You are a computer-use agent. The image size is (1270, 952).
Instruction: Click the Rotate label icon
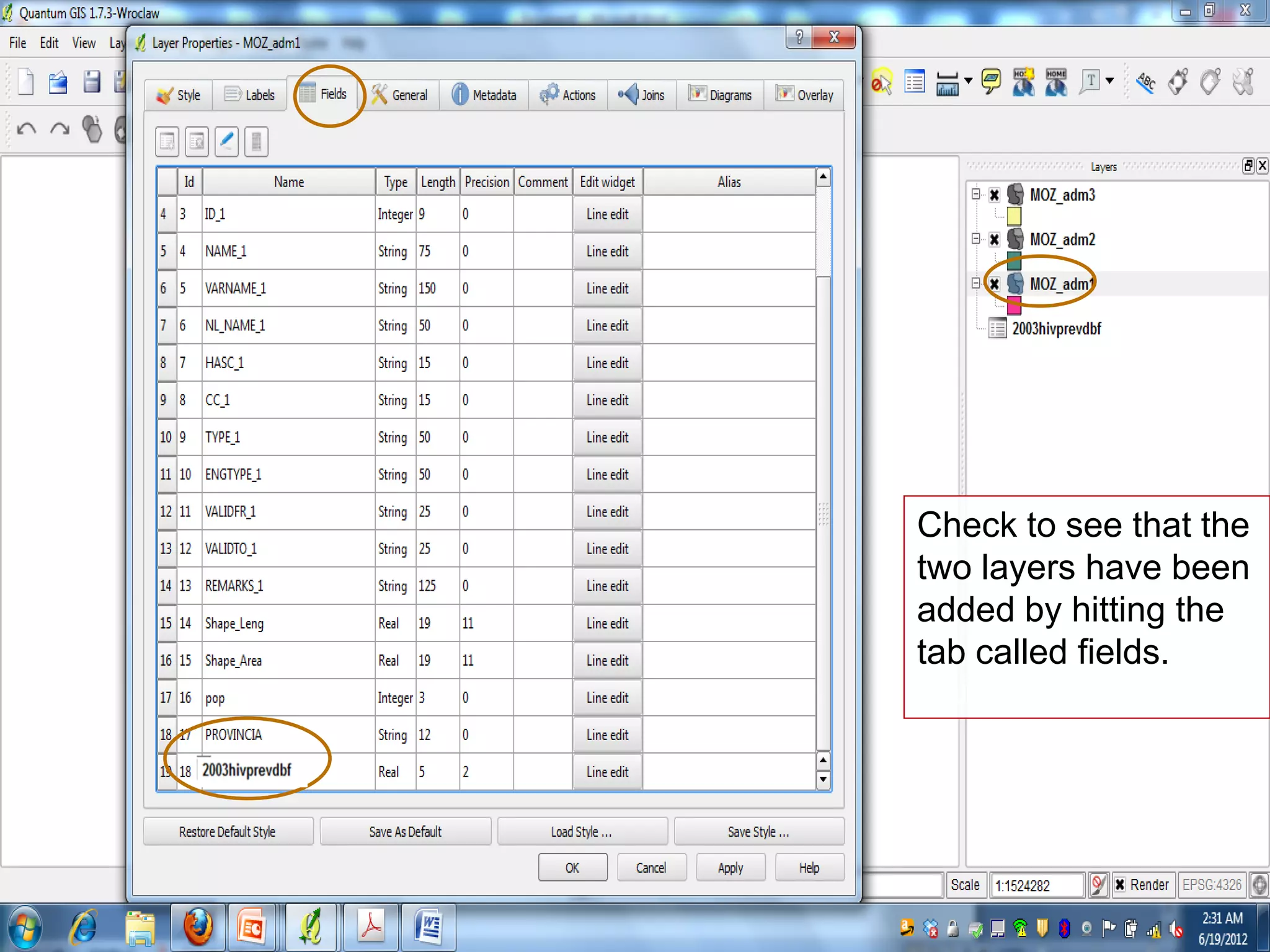[x=1210, y=82]
